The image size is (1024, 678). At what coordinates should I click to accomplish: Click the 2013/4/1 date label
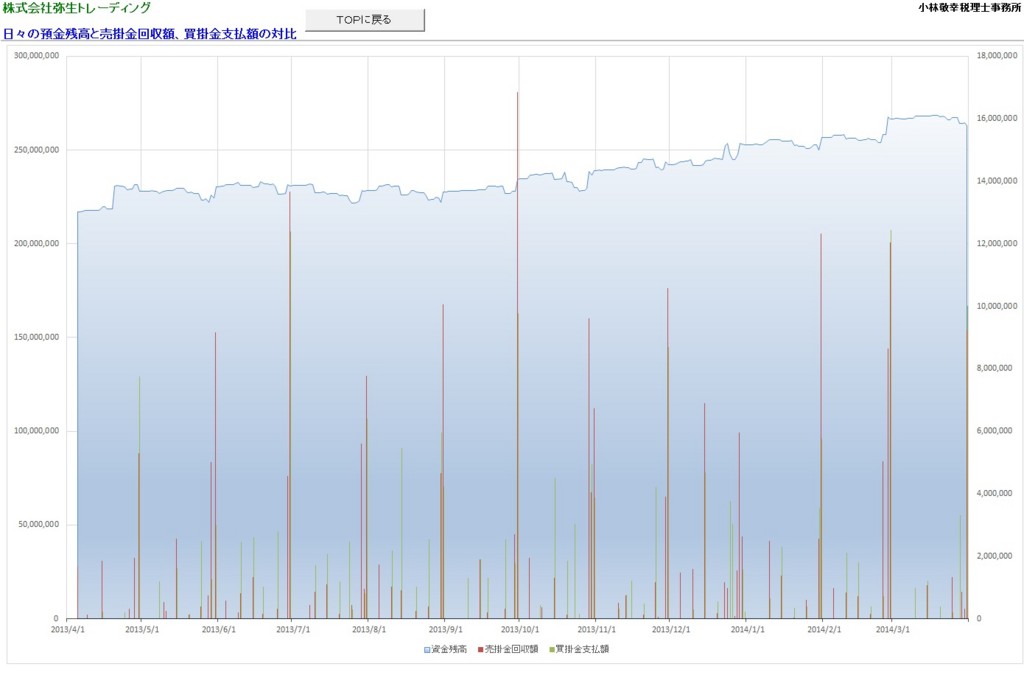pyautogui.click(x=68, y=630)
